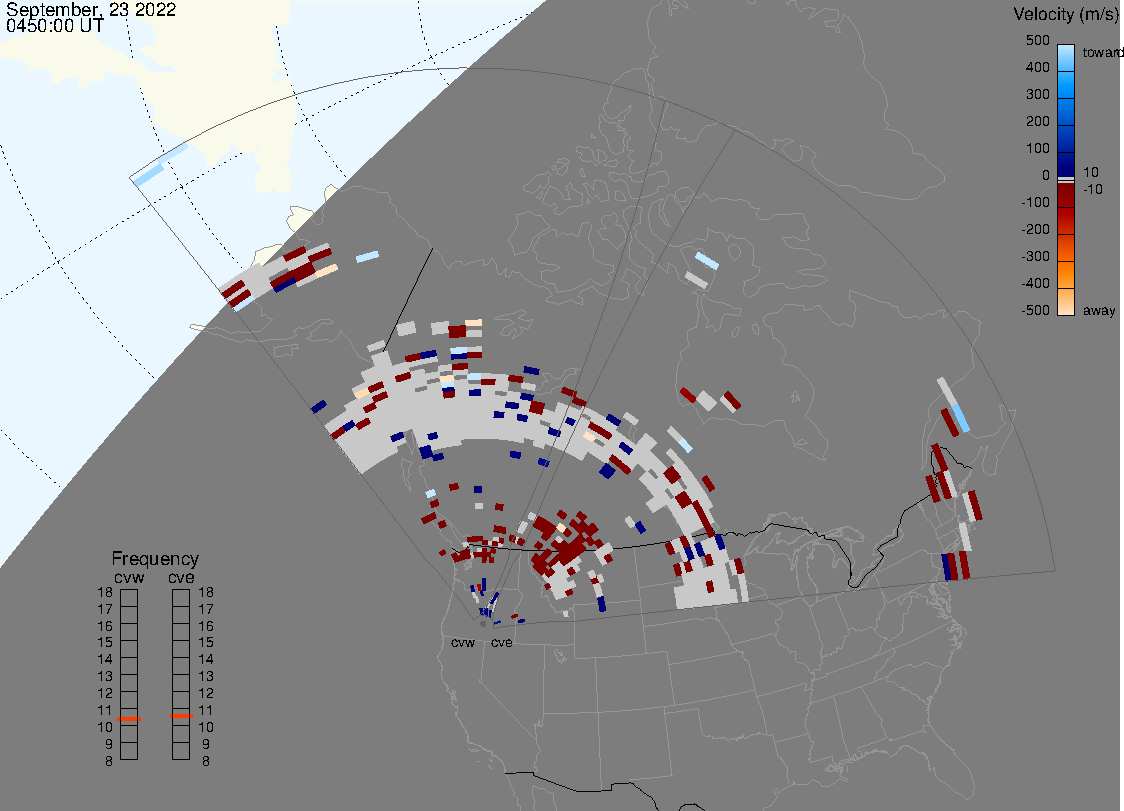Viewport: 1124px width, 811px height.
Task: Click the "cve" radar label on the map
Action: click(x=502, y=643)
